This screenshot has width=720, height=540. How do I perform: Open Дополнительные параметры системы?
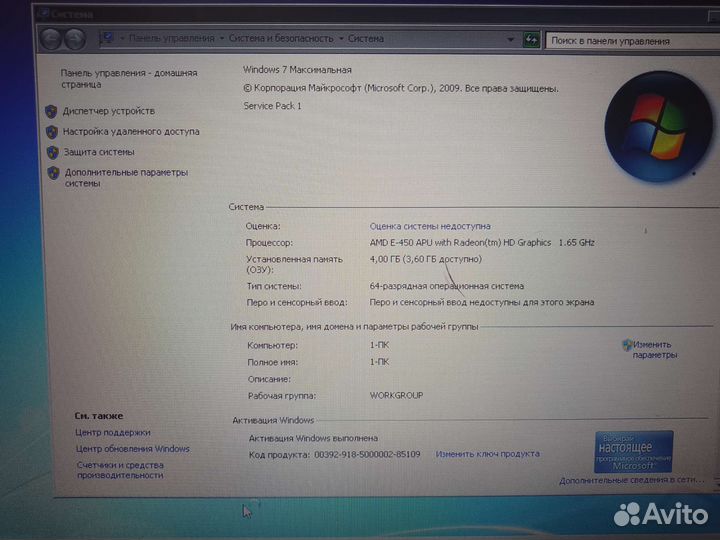(x=126, y=178)
